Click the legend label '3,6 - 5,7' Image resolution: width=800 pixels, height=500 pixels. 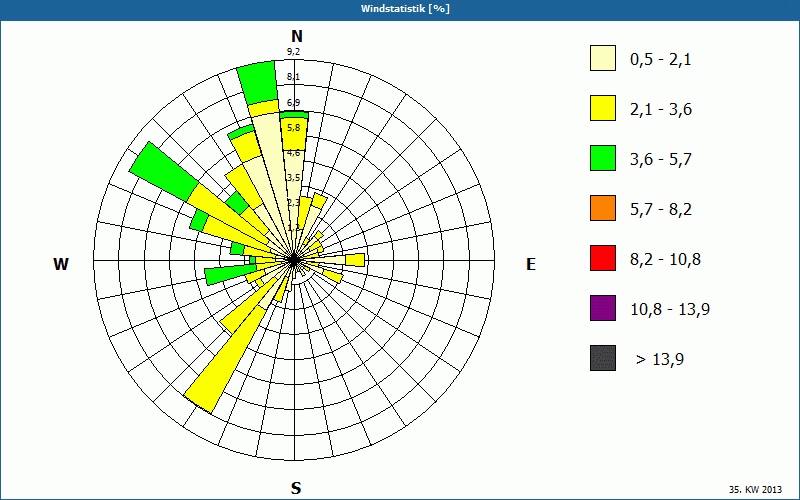coord(661,160)
